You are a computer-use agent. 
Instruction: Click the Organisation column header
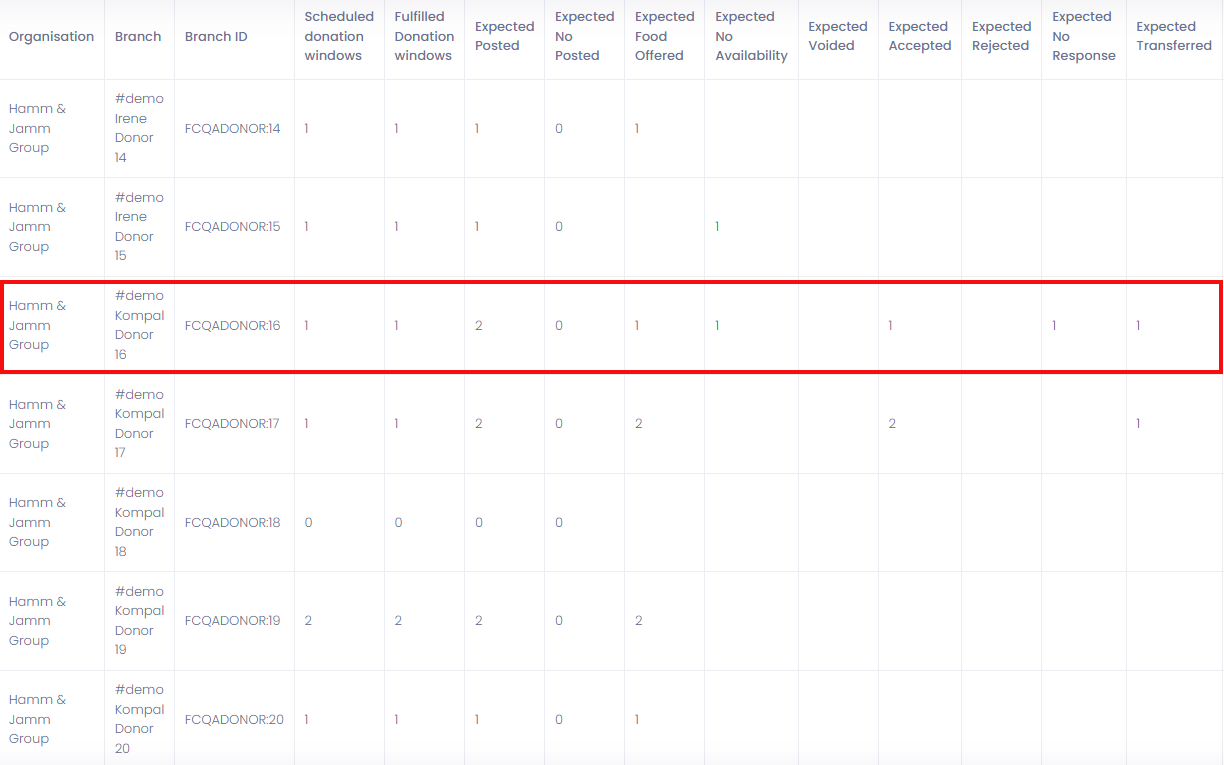(x=51, y=37)
